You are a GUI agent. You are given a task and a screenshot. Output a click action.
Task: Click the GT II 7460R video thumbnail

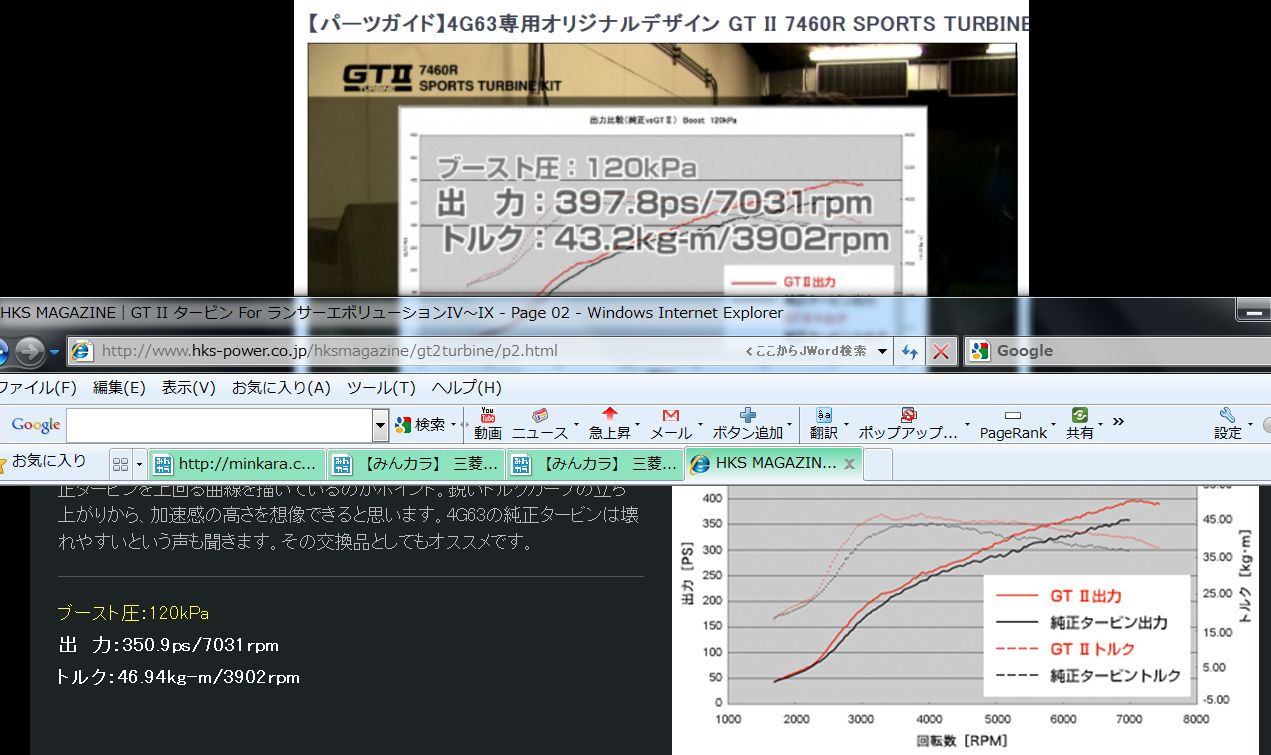[662, 169]
